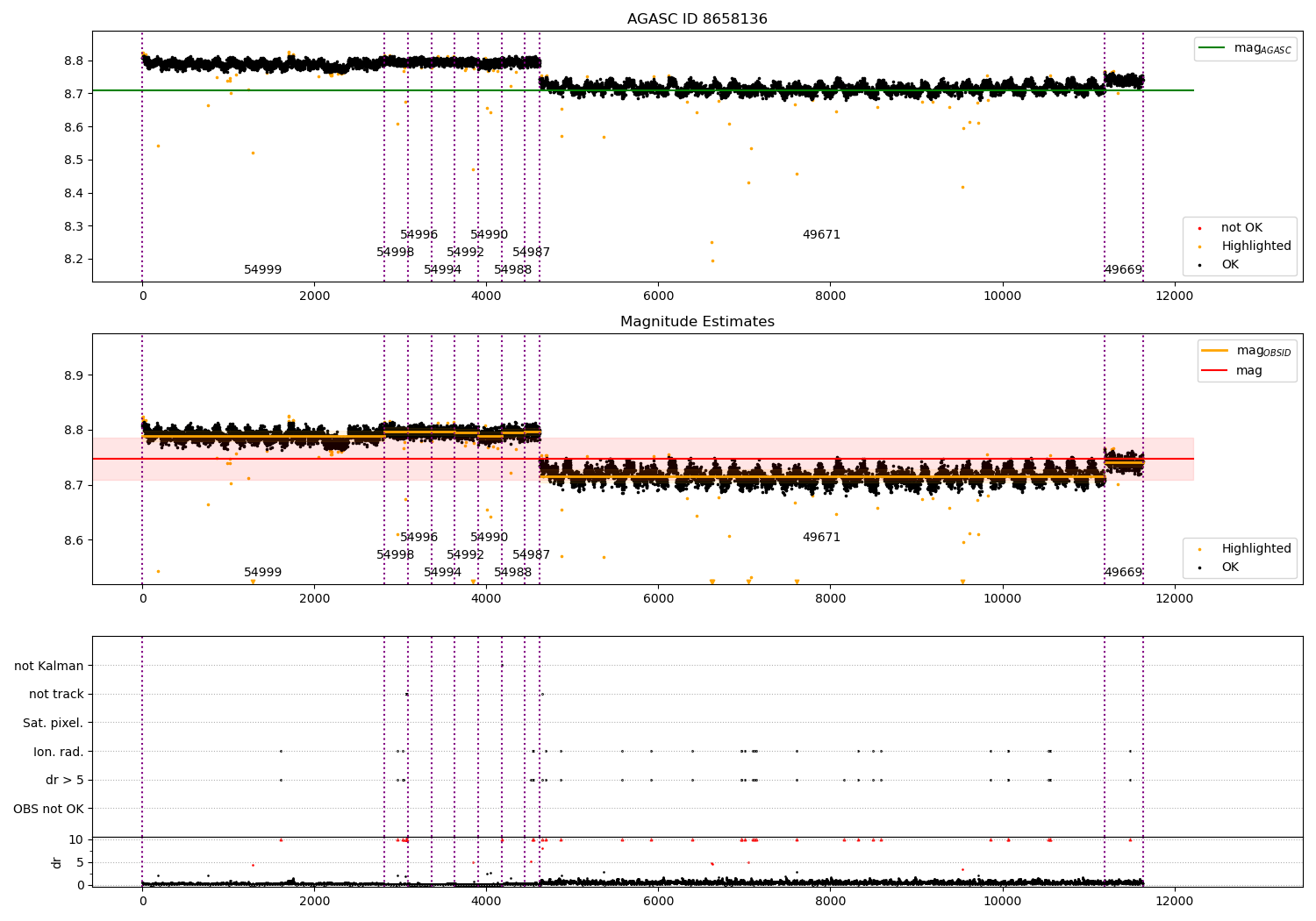Viewport: 1316px width, 921px height.
Task: Click y-axis tick 8.2 in top panel
Action: (x=75, y=260)
